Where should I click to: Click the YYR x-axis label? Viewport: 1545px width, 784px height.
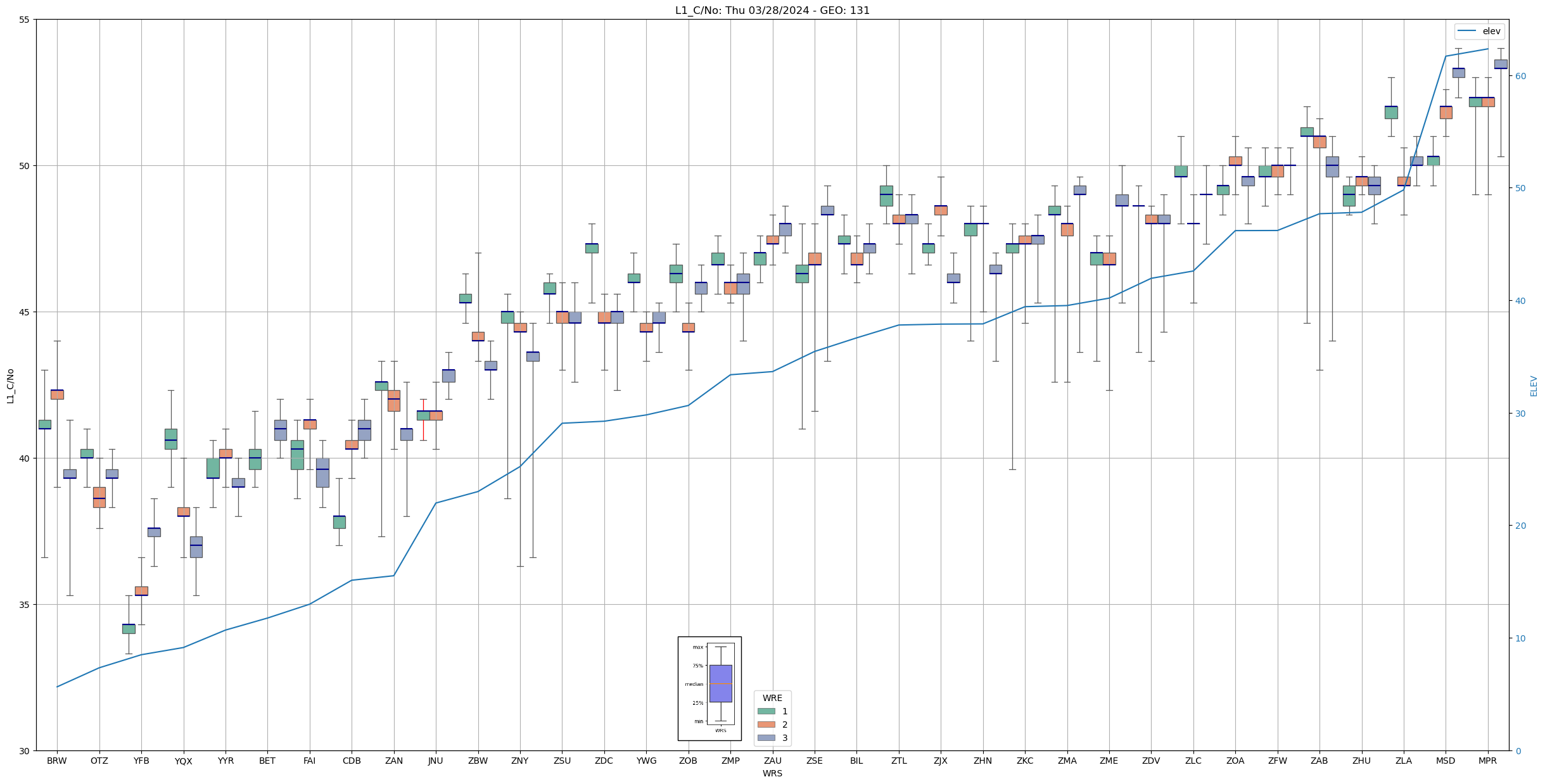pyautogui.click(x=226, y=761)
